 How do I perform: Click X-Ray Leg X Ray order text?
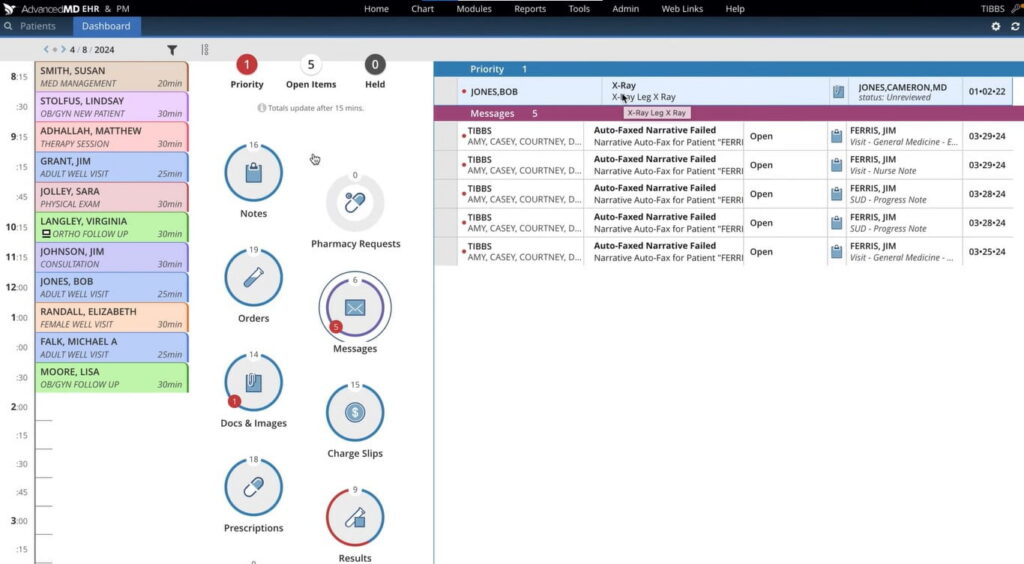[x=643, y=97]
